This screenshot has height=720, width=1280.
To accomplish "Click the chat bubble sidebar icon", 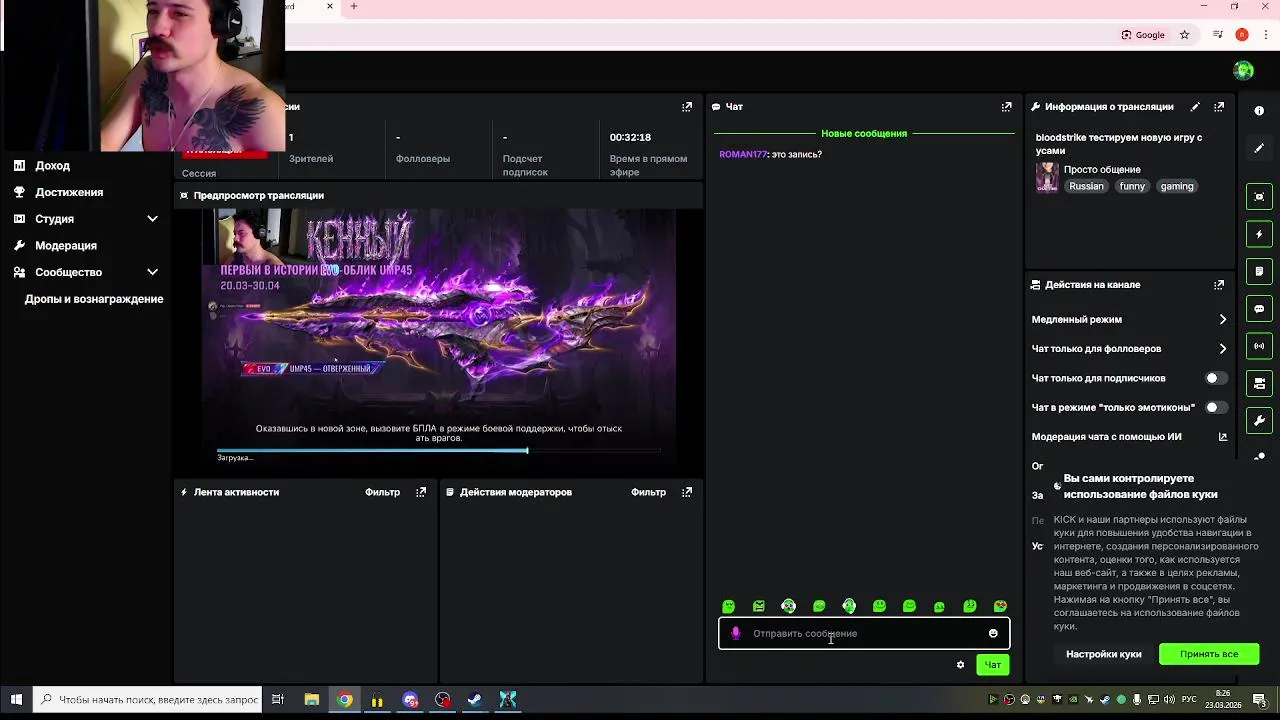I will (1259, 309).
